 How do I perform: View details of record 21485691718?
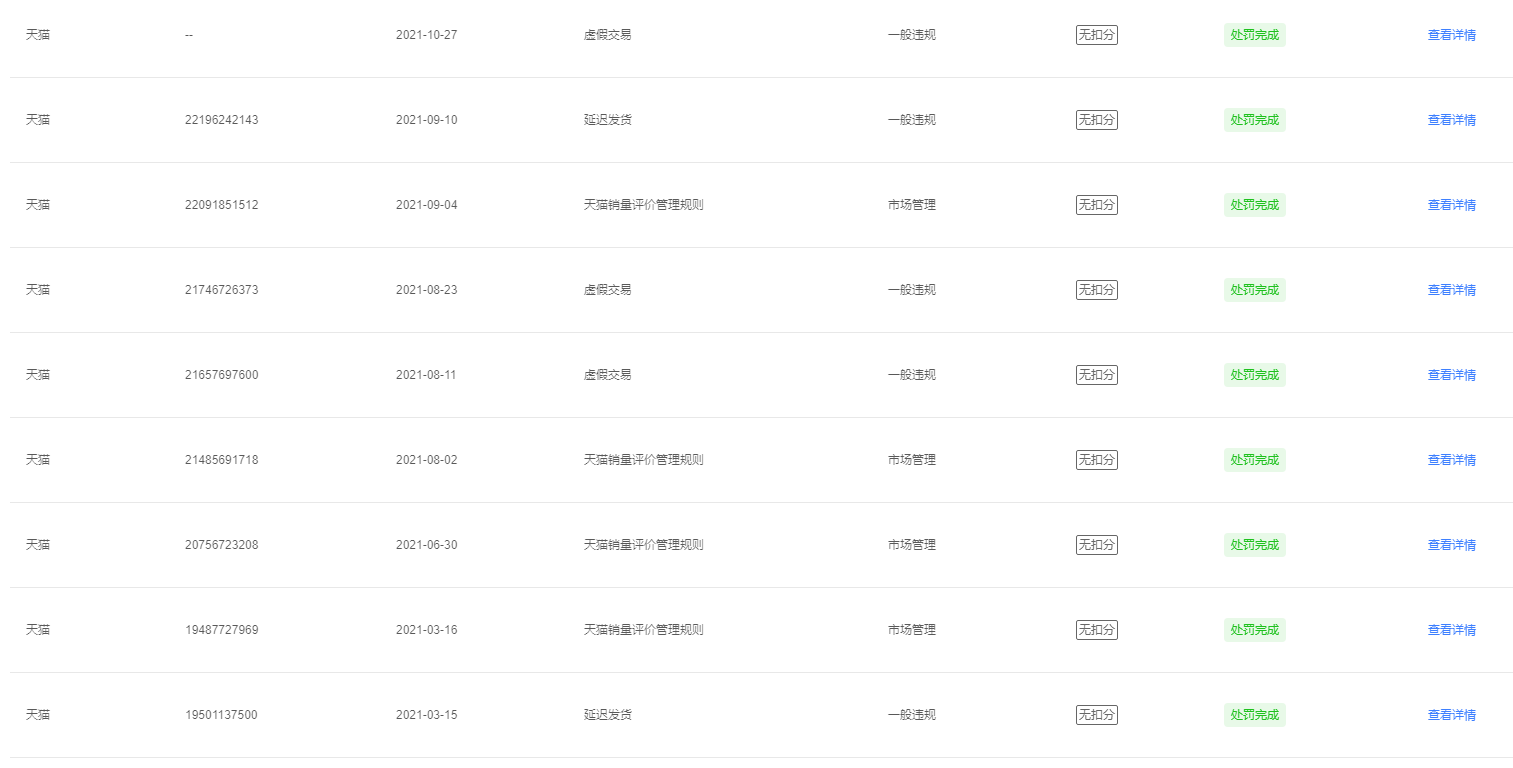(x=1451, y=460)
